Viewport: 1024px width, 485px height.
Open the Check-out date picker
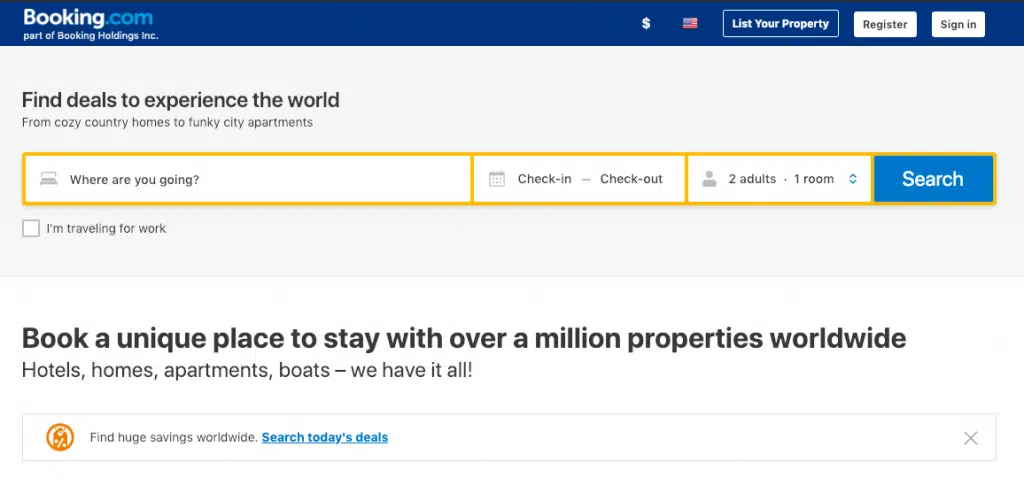click(631, 179)
